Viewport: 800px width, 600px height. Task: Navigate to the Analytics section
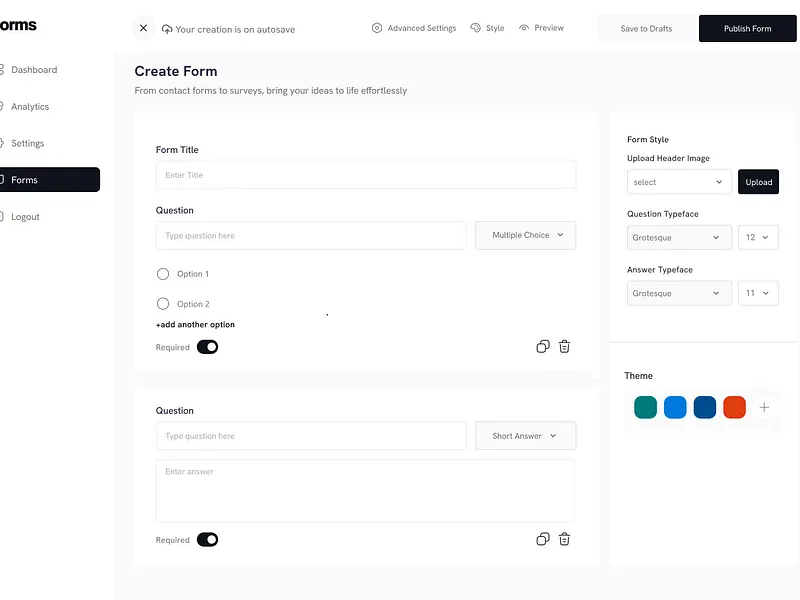click(x=30, y=106)
